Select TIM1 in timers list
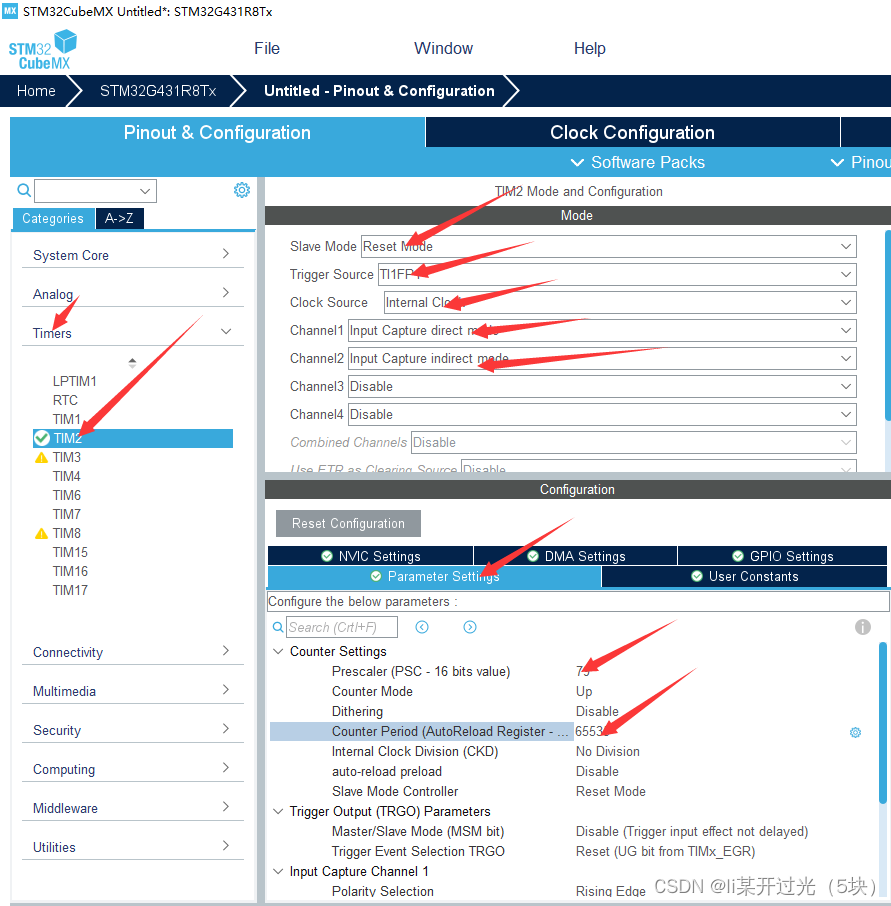 66,419
